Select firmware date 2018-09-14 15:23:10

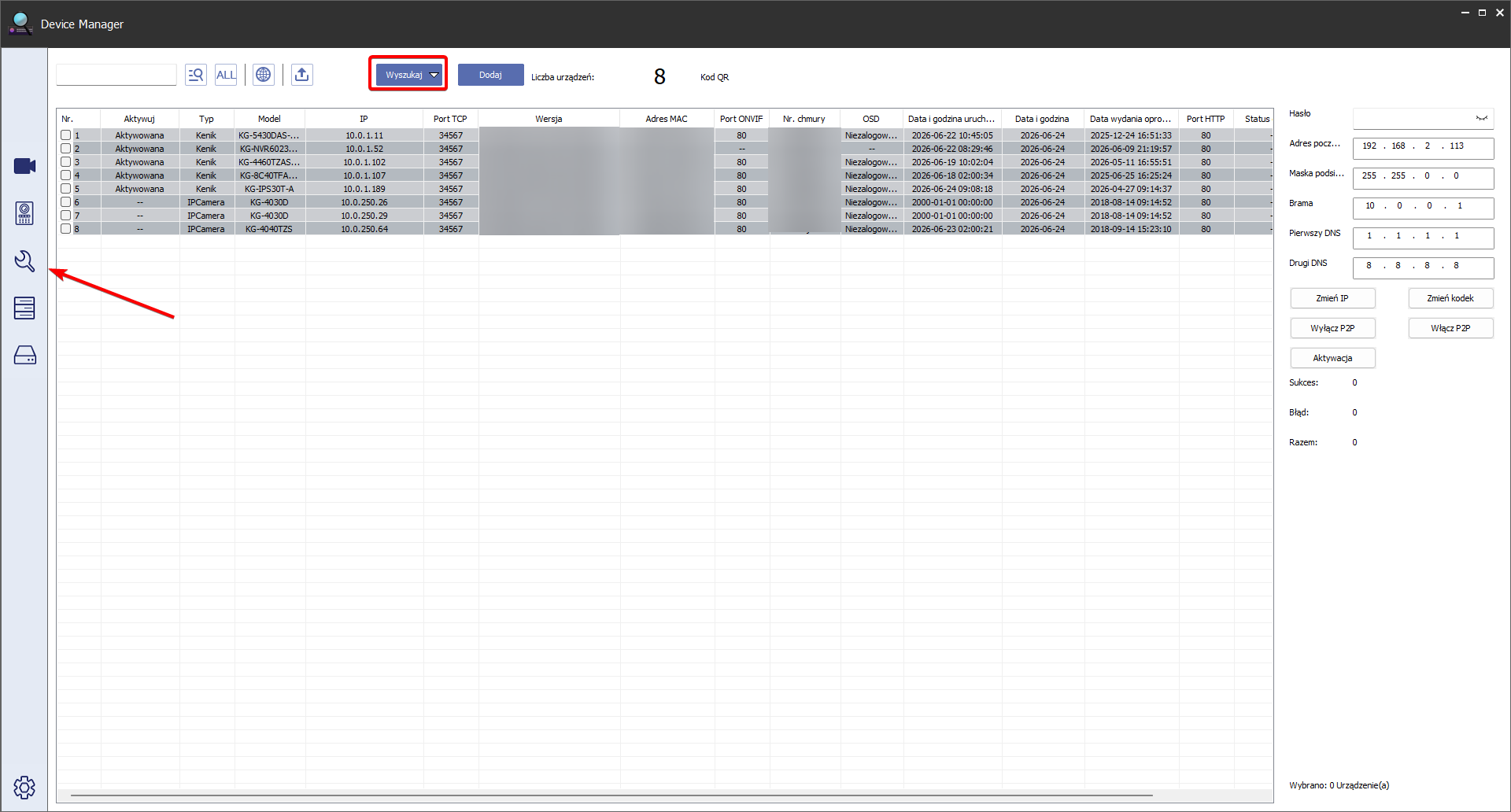(1131, 229)
